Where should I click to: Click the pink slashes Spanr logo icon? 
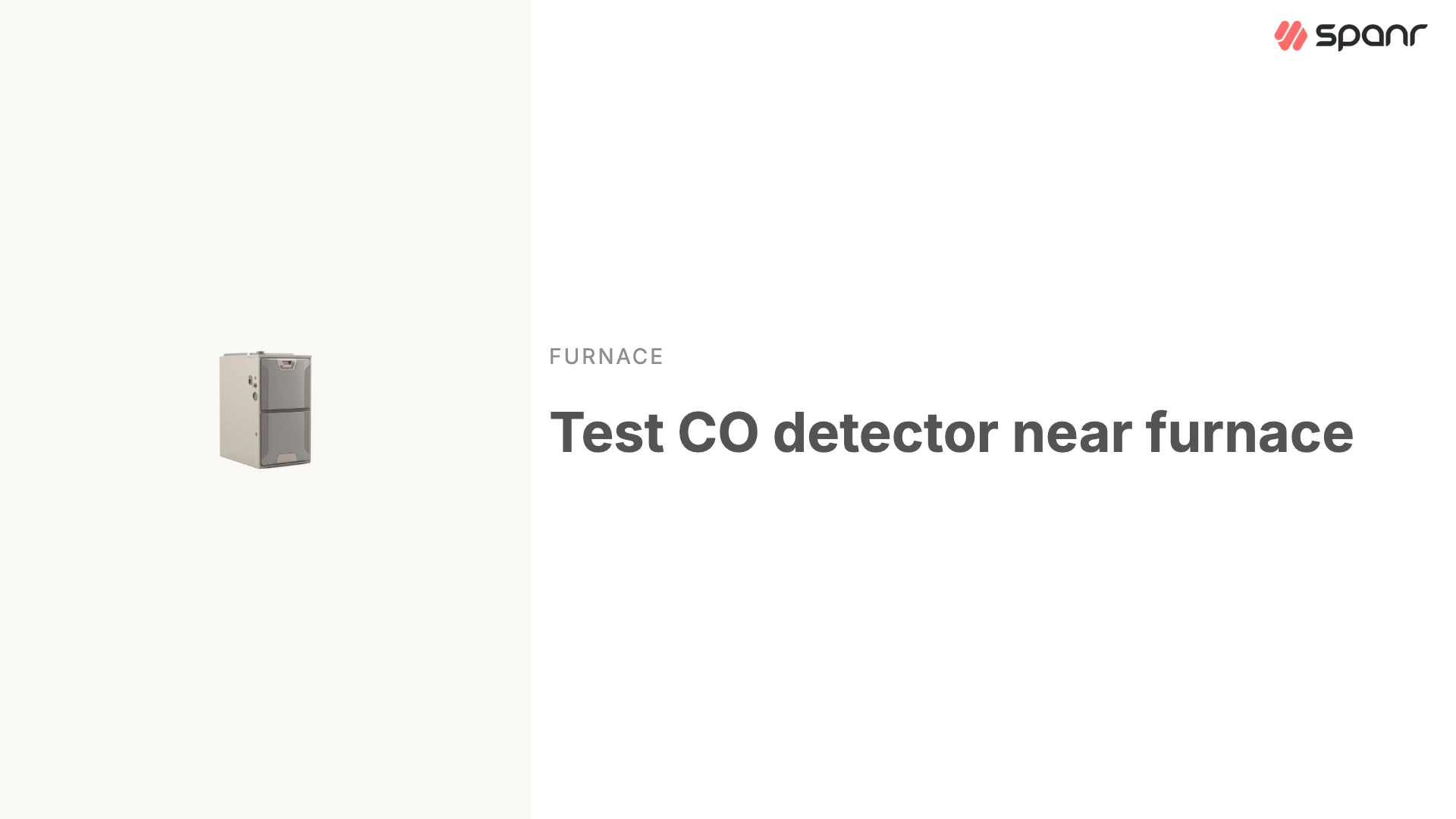click(1291, 36)
